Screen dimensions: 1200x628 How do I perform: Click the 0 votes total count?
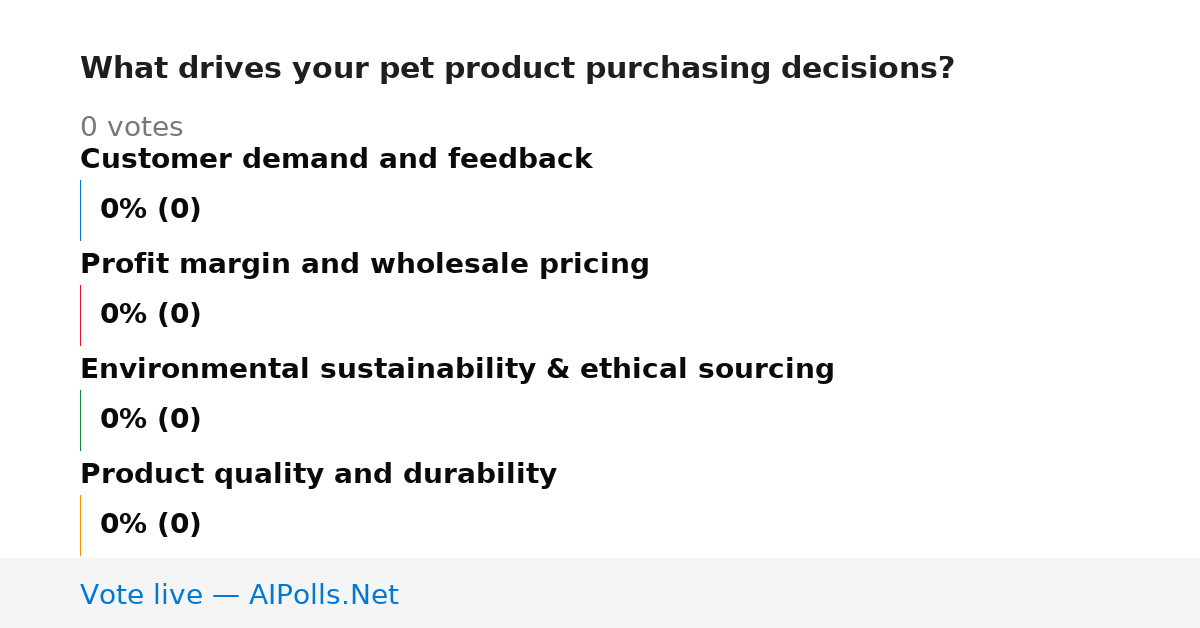click(x=131, y=128)
